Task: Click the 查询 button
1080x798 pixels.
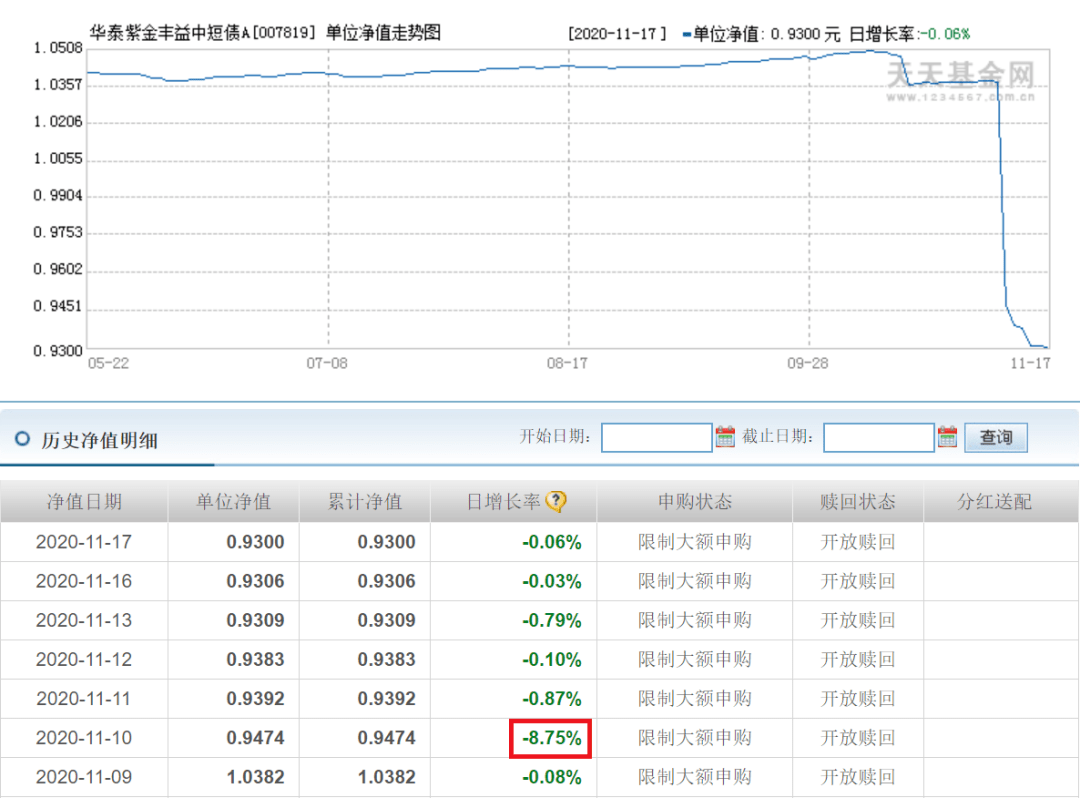Action: (x=996, y=437)
